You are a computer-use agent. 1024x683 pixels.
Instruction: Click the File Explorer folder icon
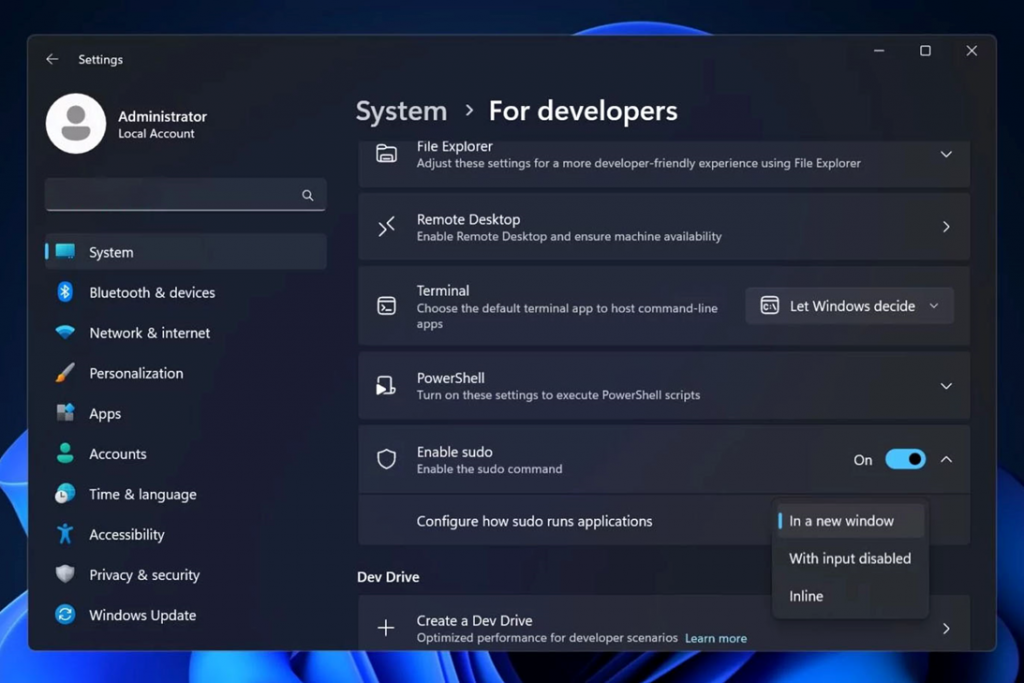[x=387, y=153]
